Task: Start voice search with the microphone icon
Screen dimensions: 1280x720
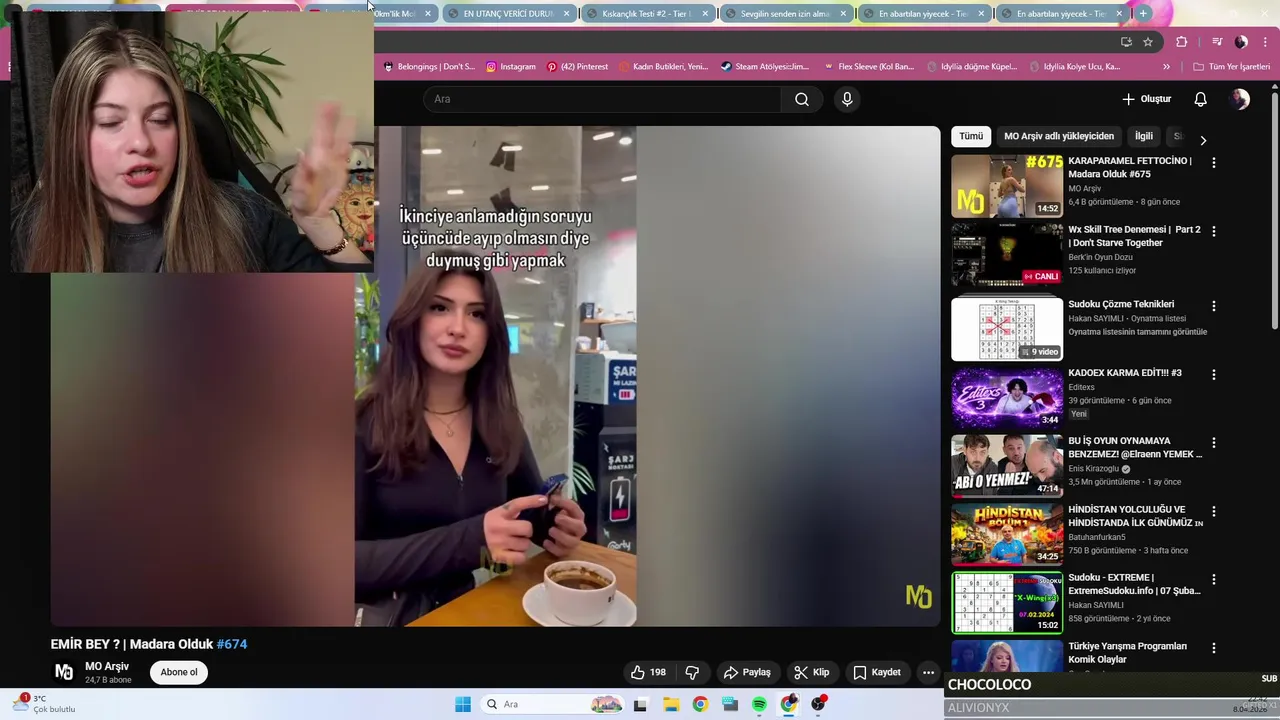Action: (847, 99)
